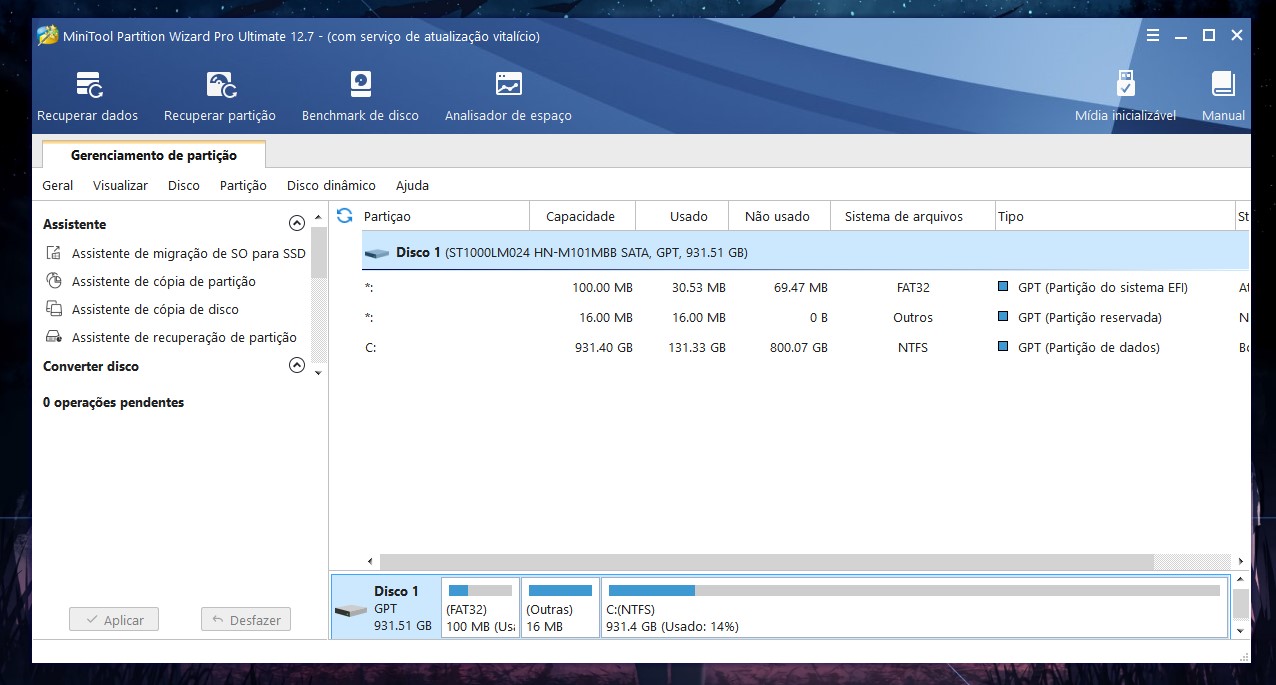Open the hamburger menu in the title bar
1276x685 pixels.
[1153, 36]
